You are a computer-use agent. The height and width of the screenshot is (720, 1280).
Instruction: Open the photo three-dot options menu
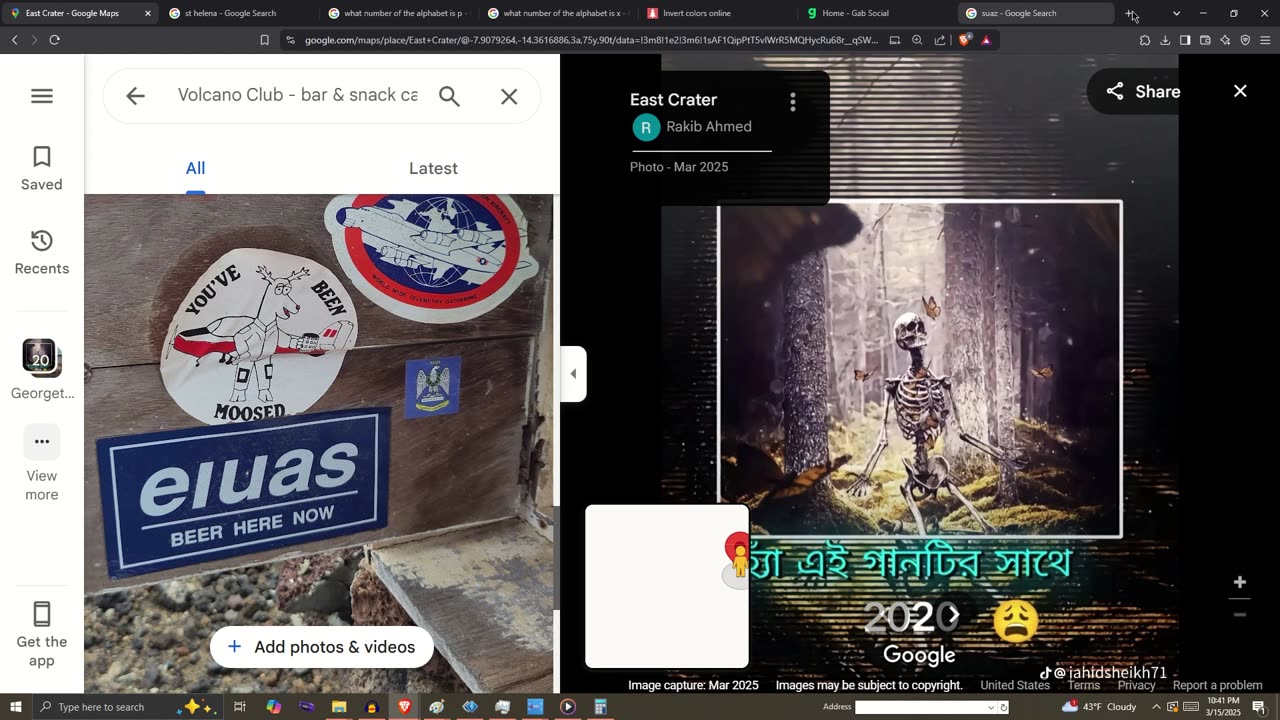[792, 102]
